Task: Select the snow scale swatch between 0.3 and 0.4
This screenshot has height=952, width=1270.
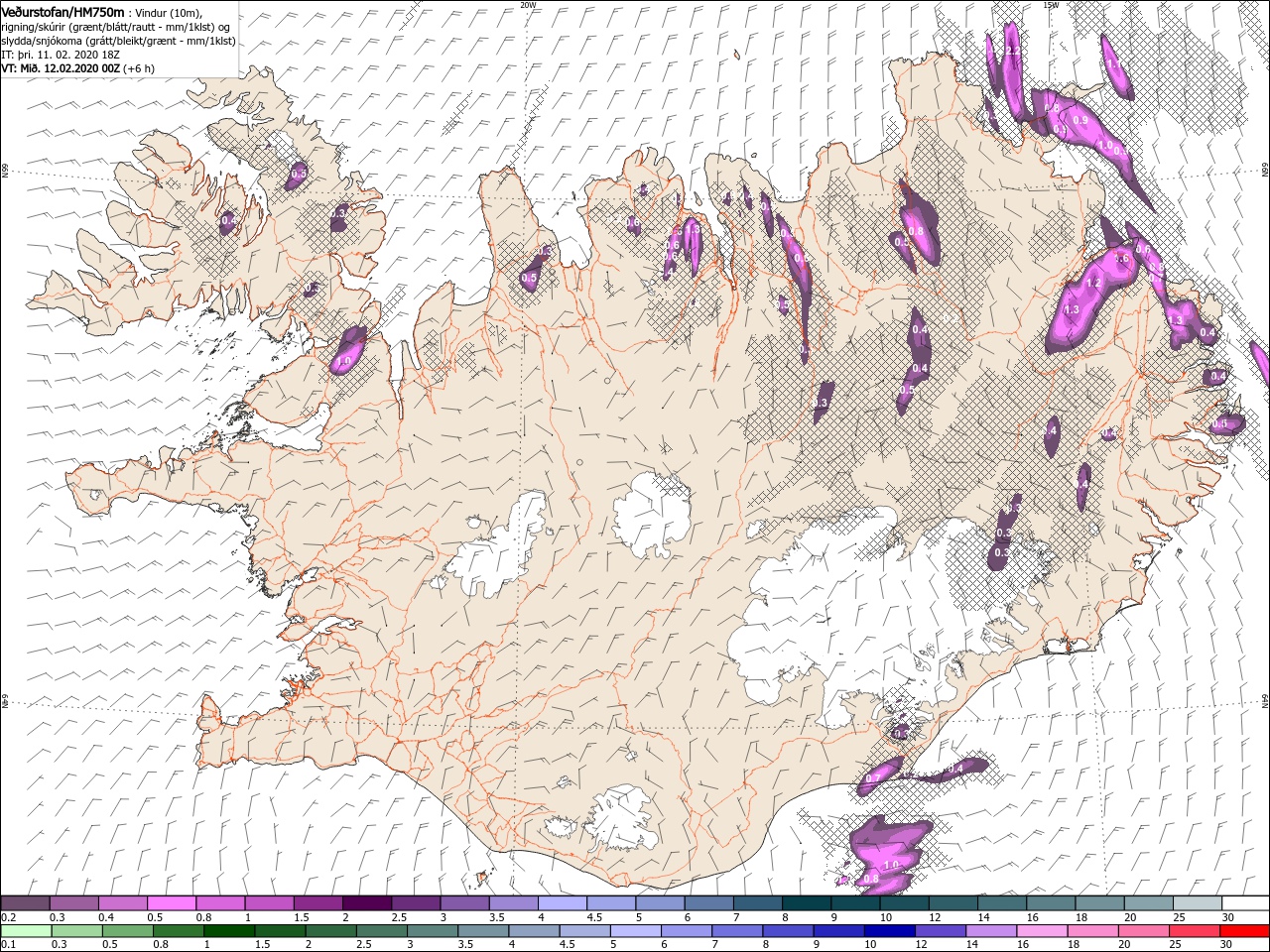Action: point(74,903)
